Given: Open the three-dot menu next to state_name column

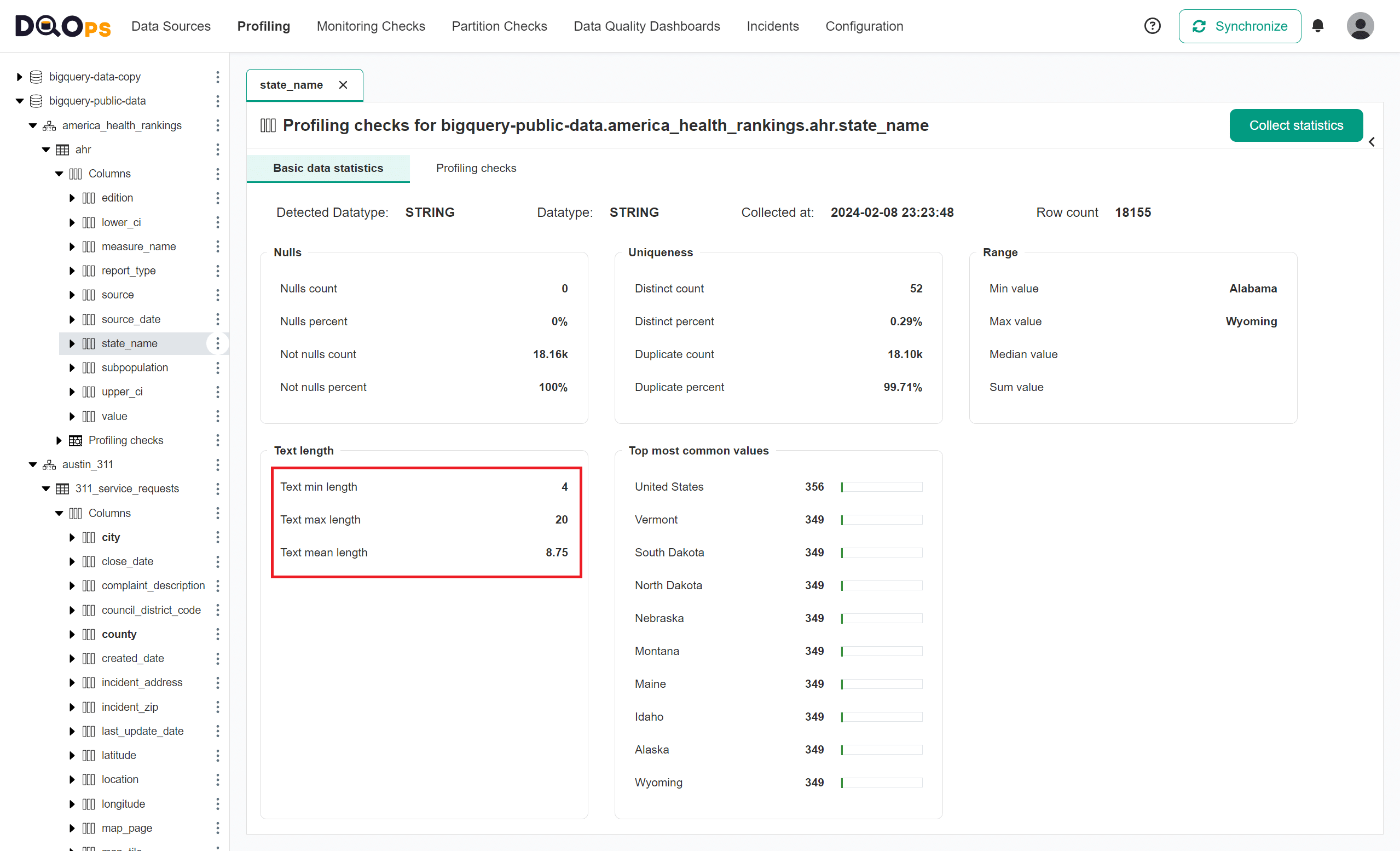Looking at the screenshot, I should tap(218, 343).
